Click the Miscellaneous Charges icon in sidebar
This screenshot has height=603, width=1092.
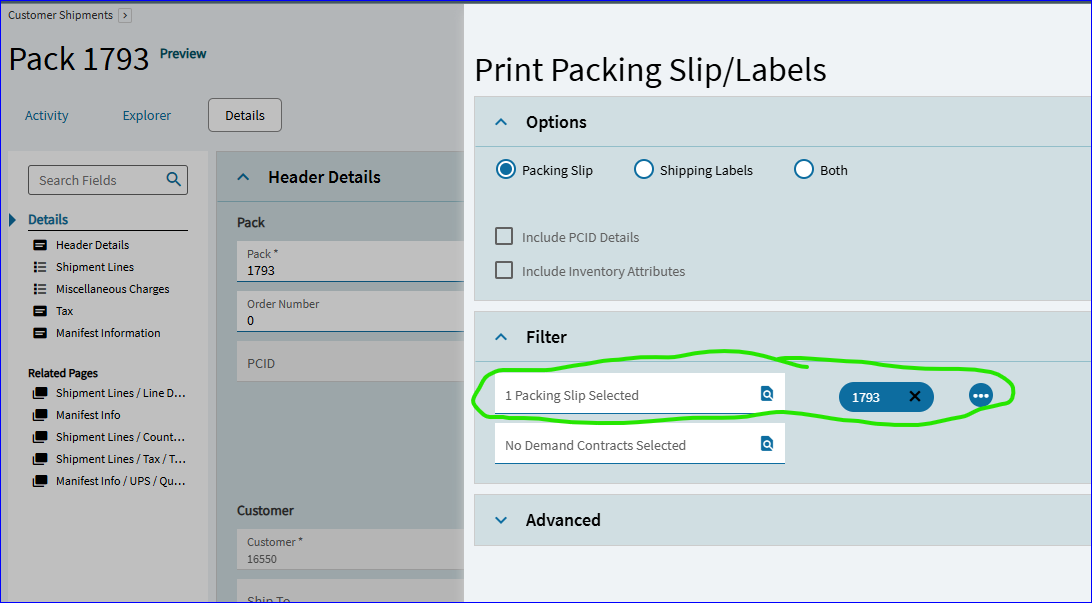click(40, 289)
